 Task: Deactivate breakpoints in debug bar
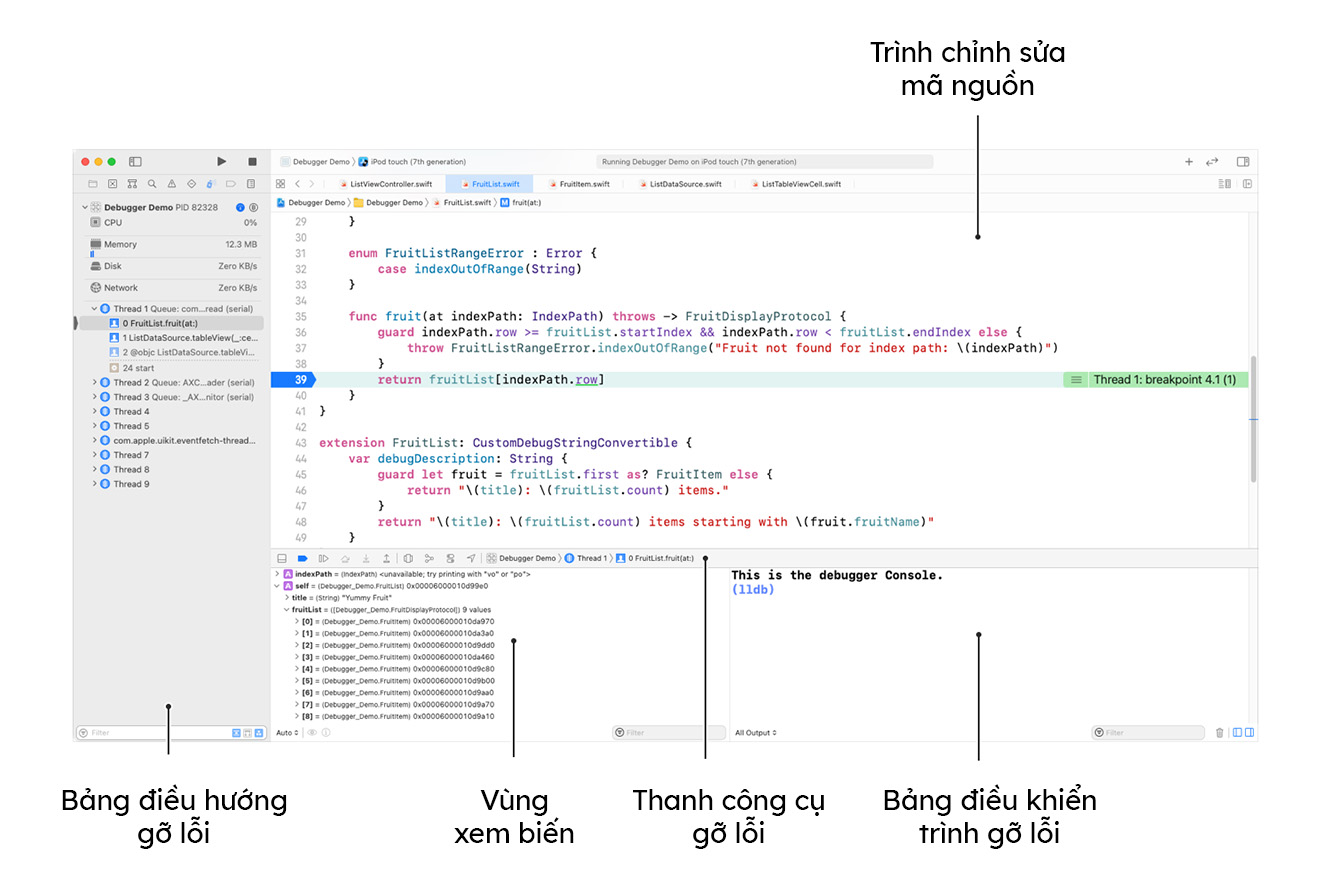(303, 558)
